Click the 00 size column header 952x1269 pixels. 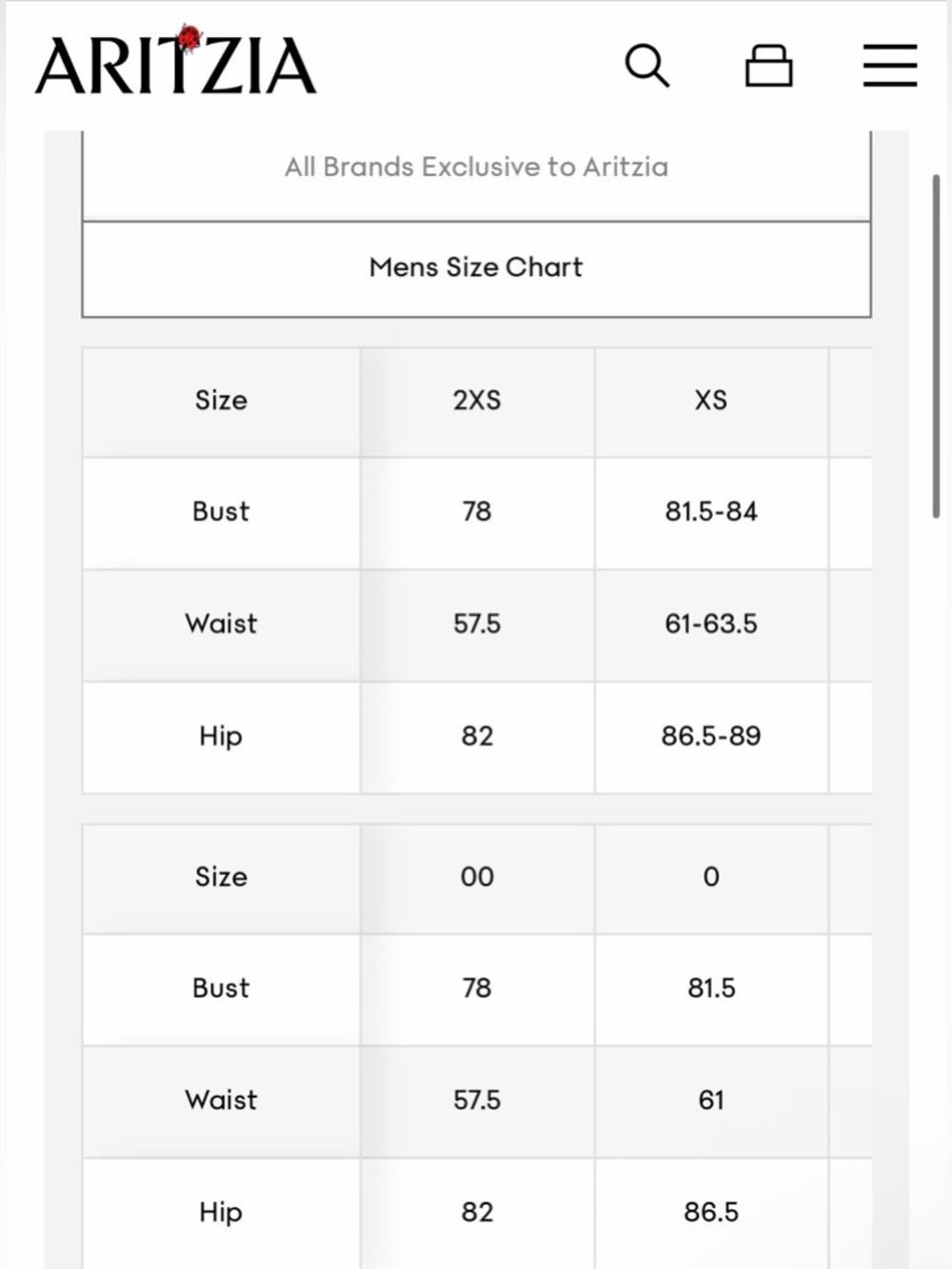pos(477,877)
